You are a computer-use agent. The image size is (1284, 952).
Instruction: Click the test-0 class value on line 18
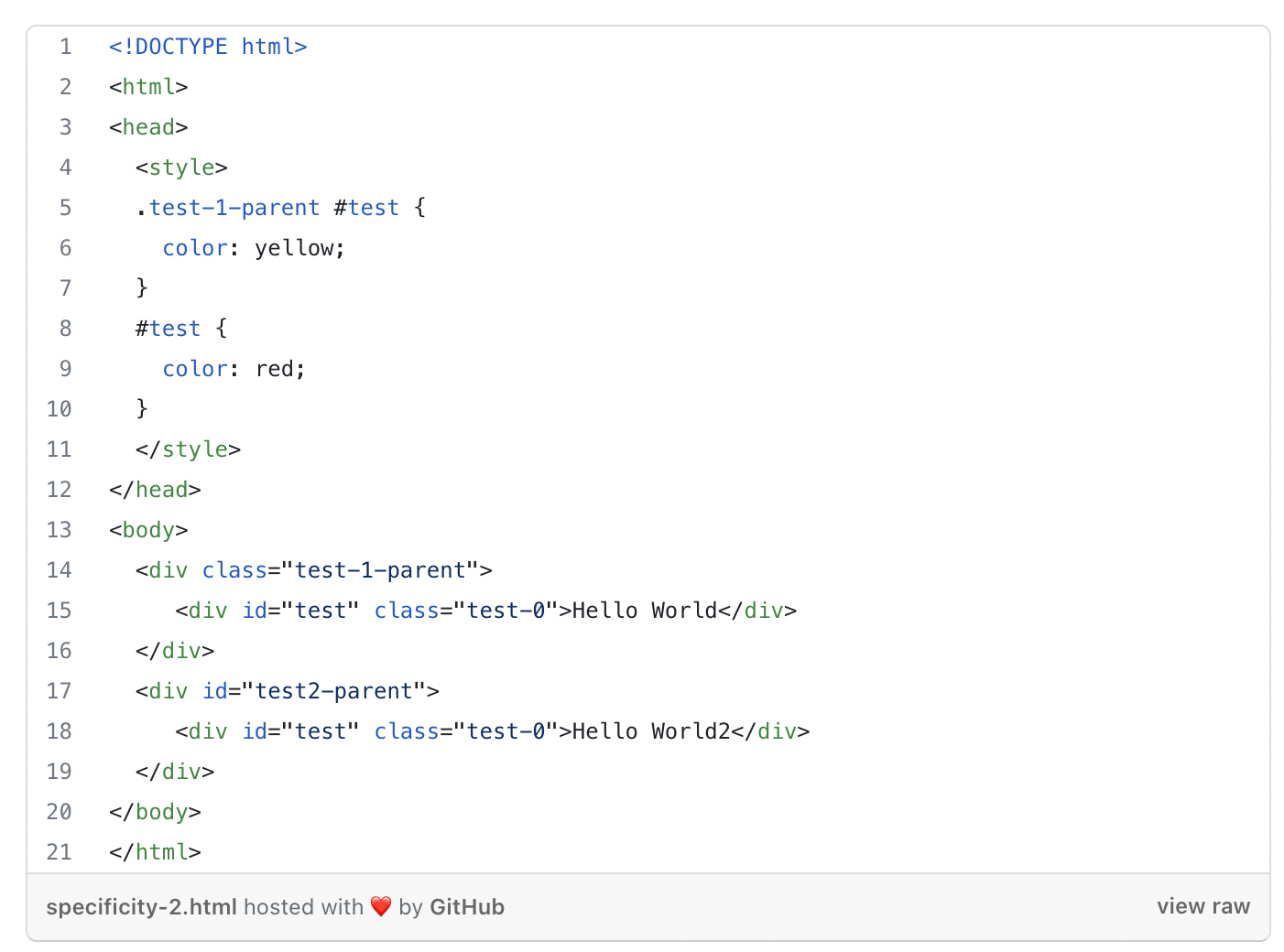tap(506, 730)
